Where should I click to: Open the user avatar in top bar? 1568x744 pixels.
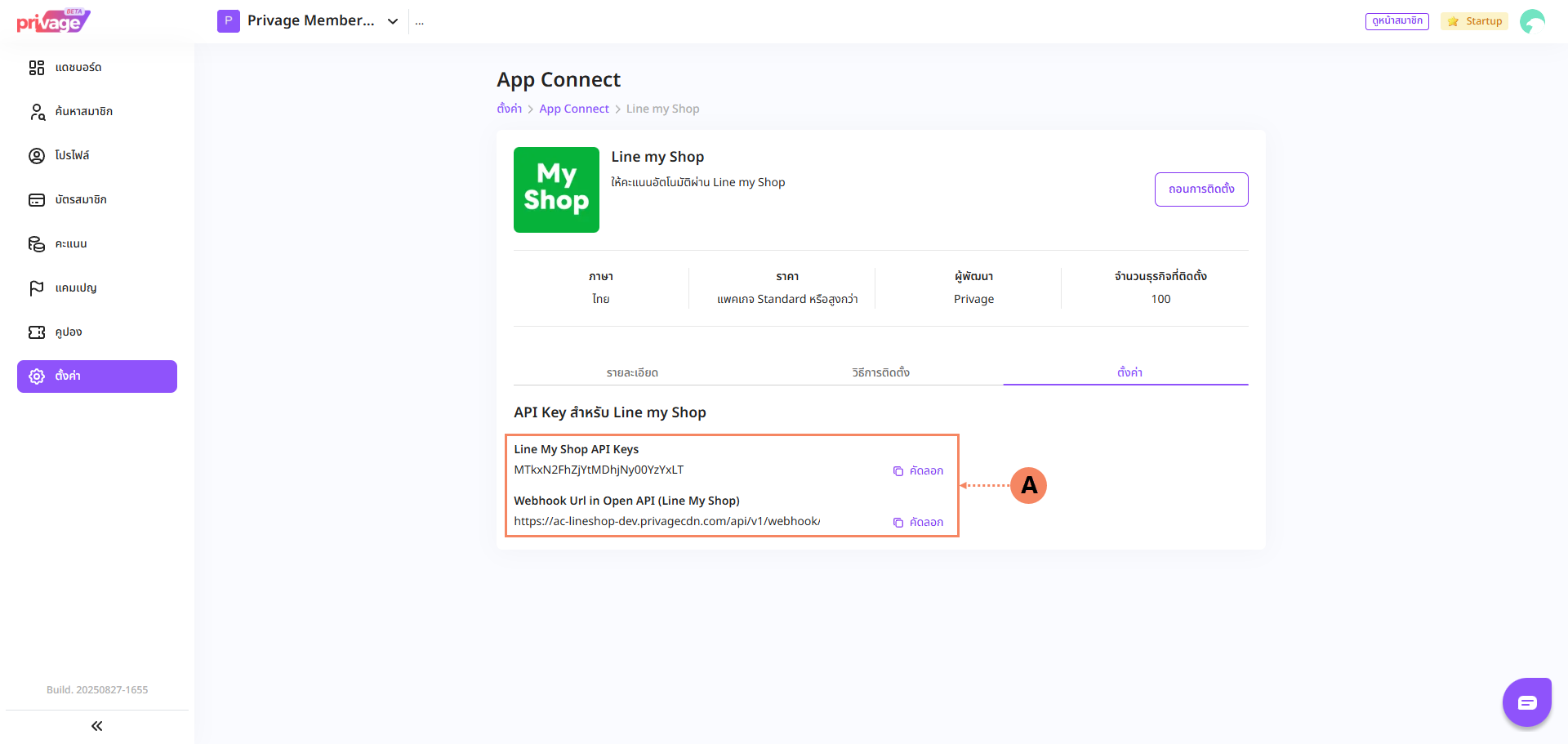click(1532, 21)
